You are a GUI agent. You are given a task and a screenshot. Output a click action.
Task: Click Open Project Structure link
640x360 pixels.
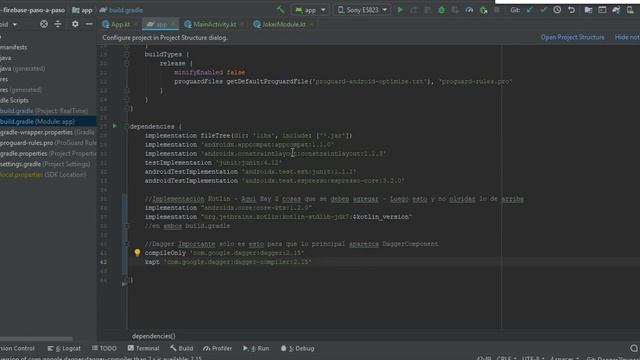click(572, 37)
